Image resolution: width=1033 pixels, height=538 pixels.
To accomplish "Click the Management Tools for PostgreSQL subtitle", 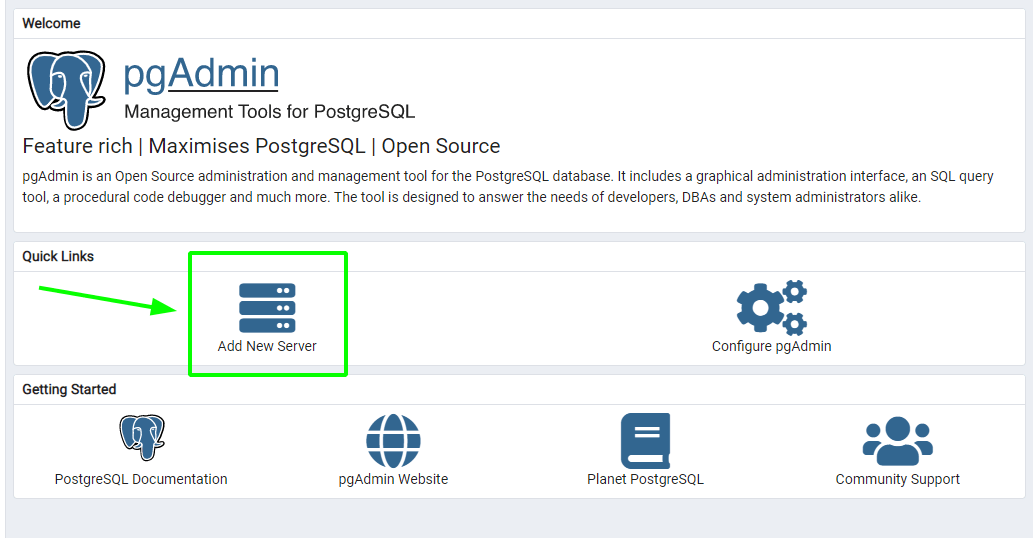I will [x=269, y=111].
